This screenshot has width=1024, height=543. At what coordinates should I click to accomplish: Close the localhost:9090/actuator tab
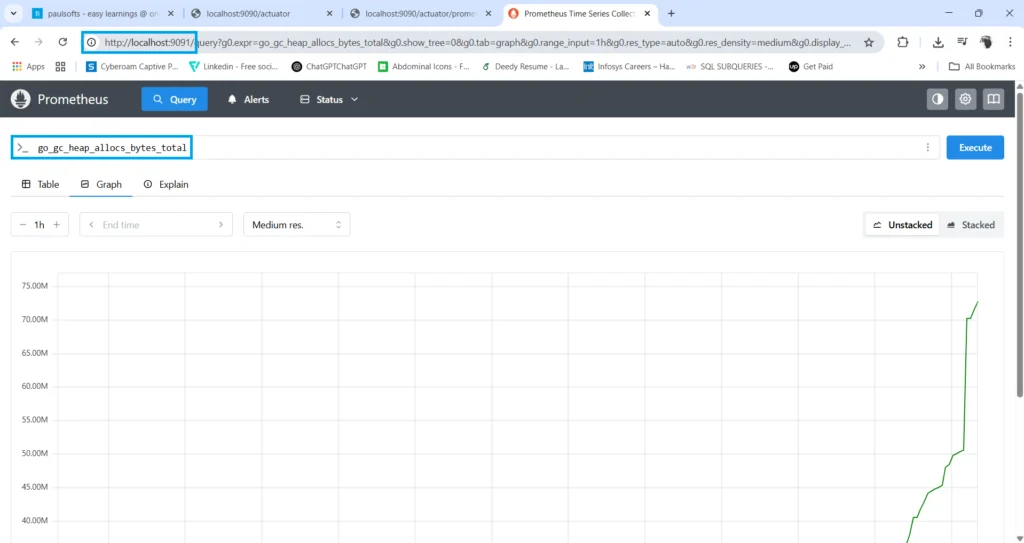click(329, 14)
